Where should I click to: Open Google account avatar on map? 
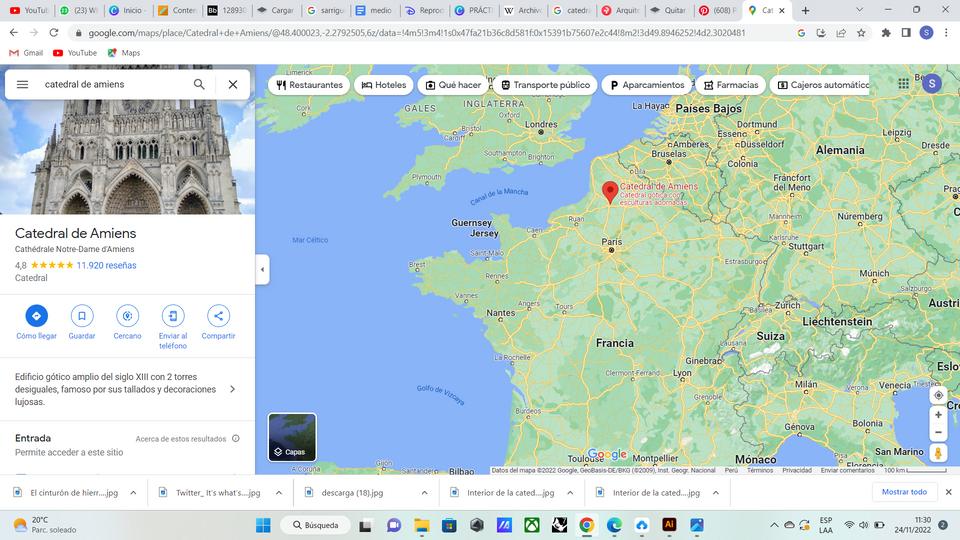[932, 84]
